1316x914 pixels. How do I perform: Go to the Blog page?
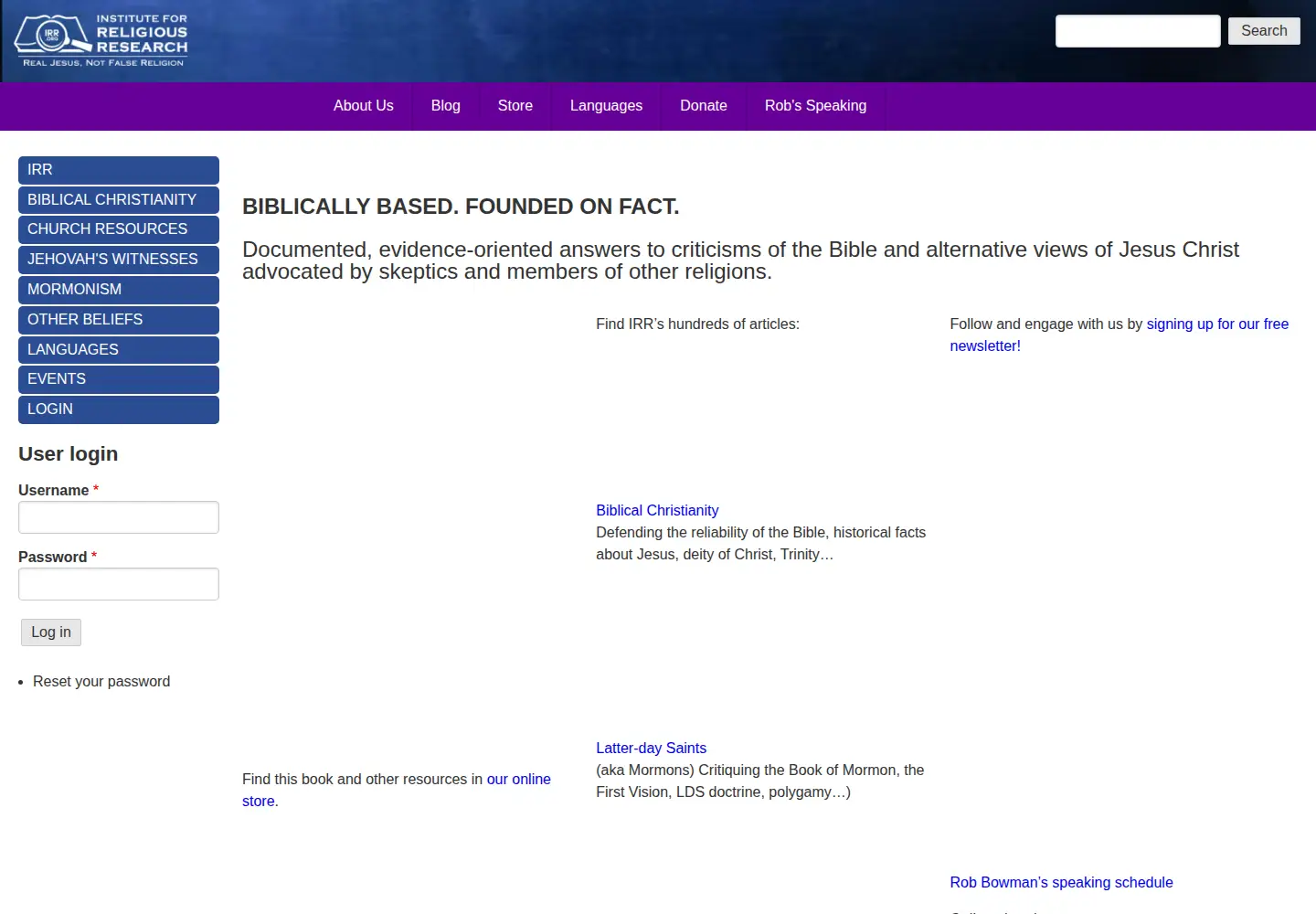coord(446,106)
